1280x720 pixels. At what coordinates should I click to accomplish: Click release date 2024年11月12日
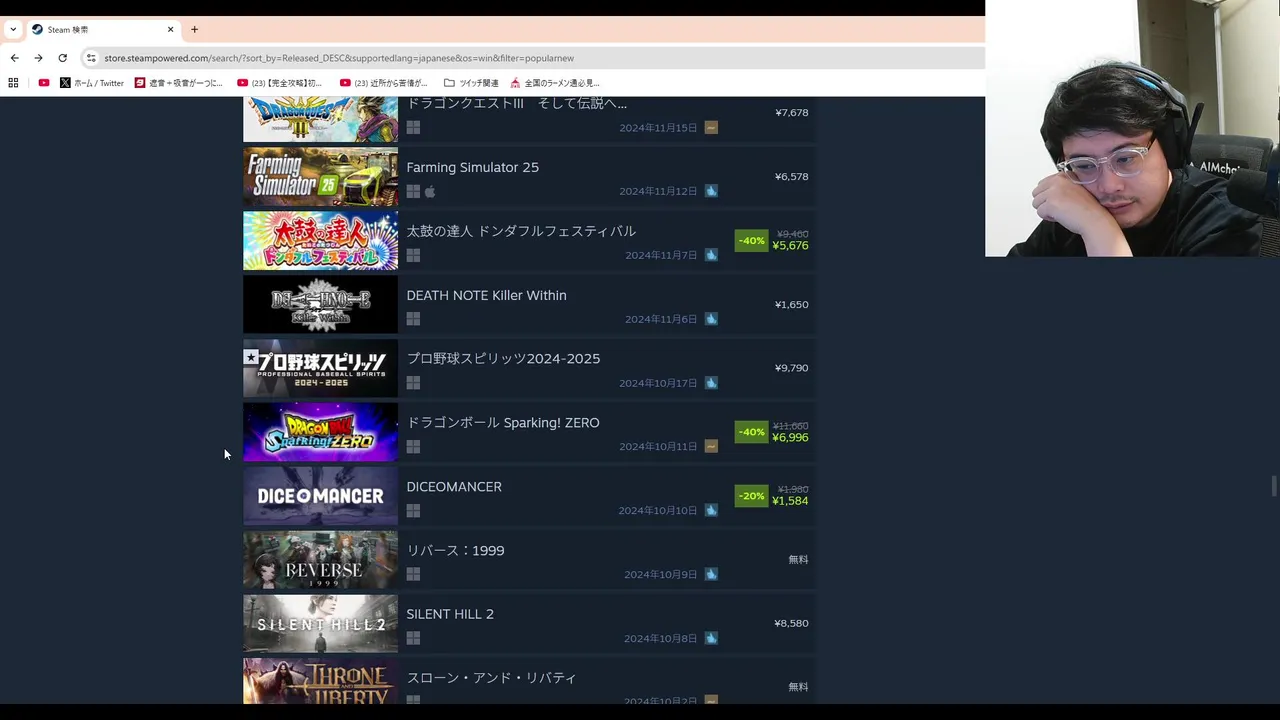click(x=658, y=191)
